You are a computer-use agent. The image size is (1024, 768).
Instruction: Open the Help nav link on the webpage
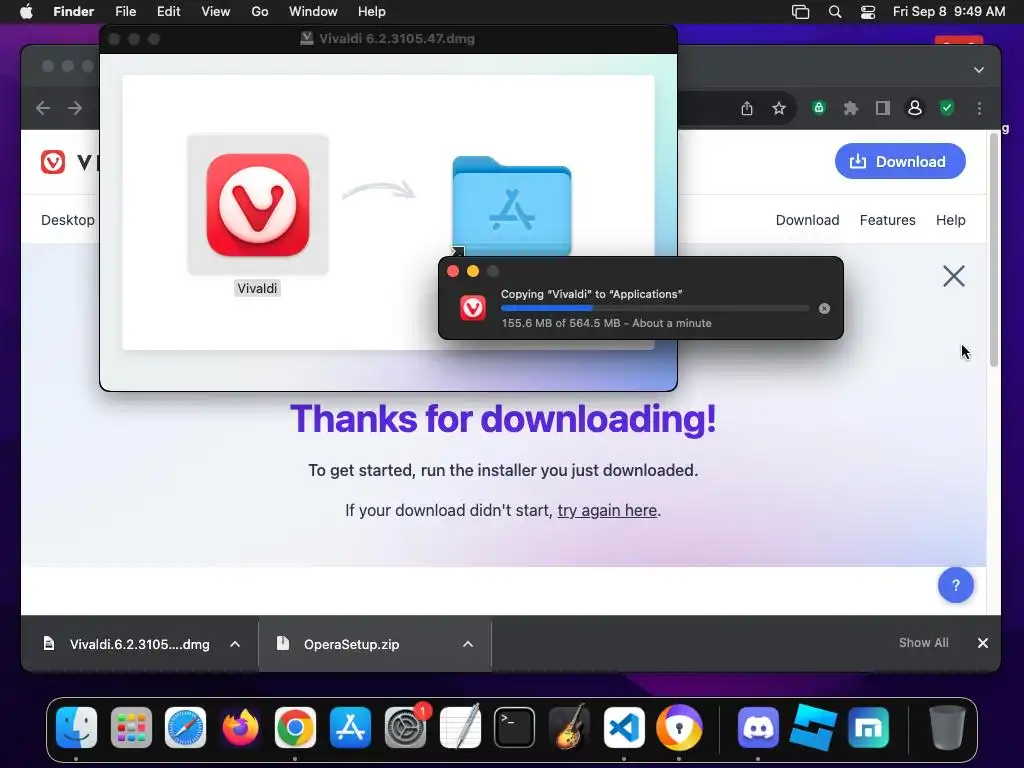pos(950,220)
